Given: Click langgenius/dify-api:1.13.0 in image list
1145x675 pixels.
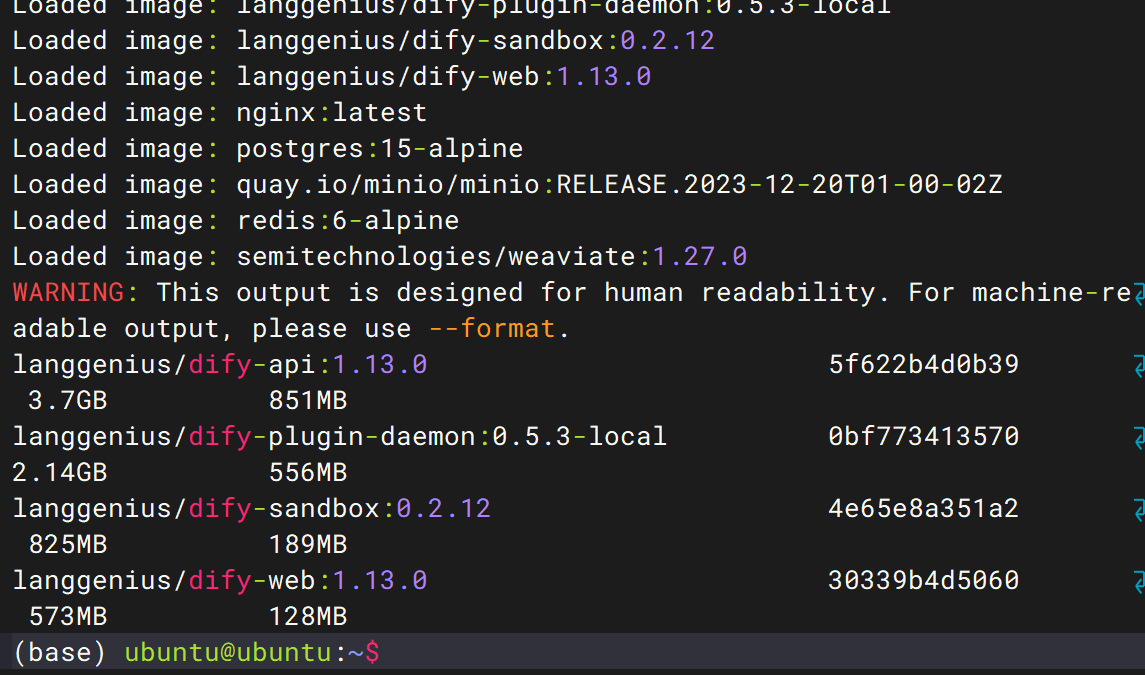Looking at the screenshot, I should click(220, 364).
